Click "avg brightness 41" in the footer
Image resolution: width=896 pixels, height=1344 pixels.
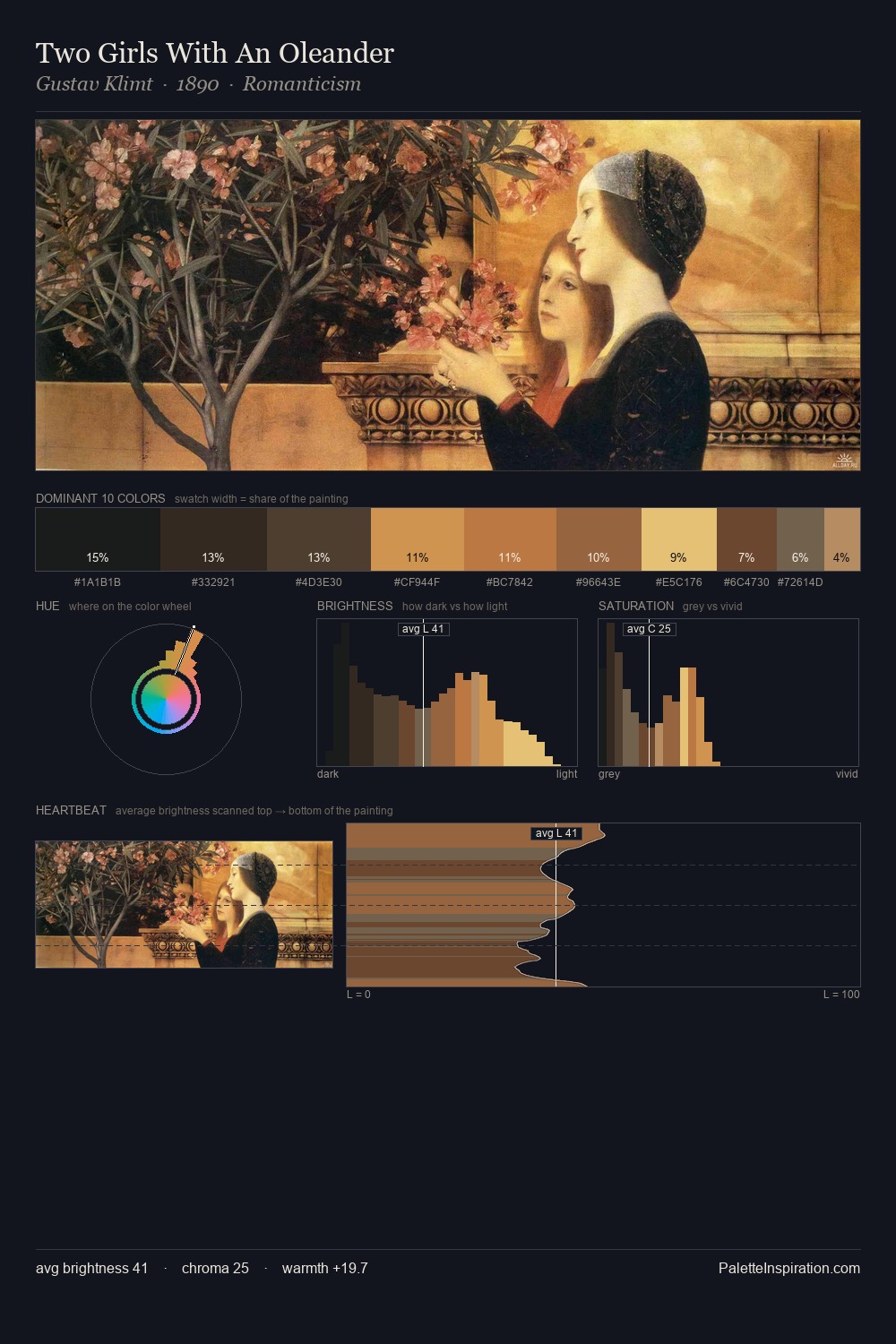(92, 1269)
